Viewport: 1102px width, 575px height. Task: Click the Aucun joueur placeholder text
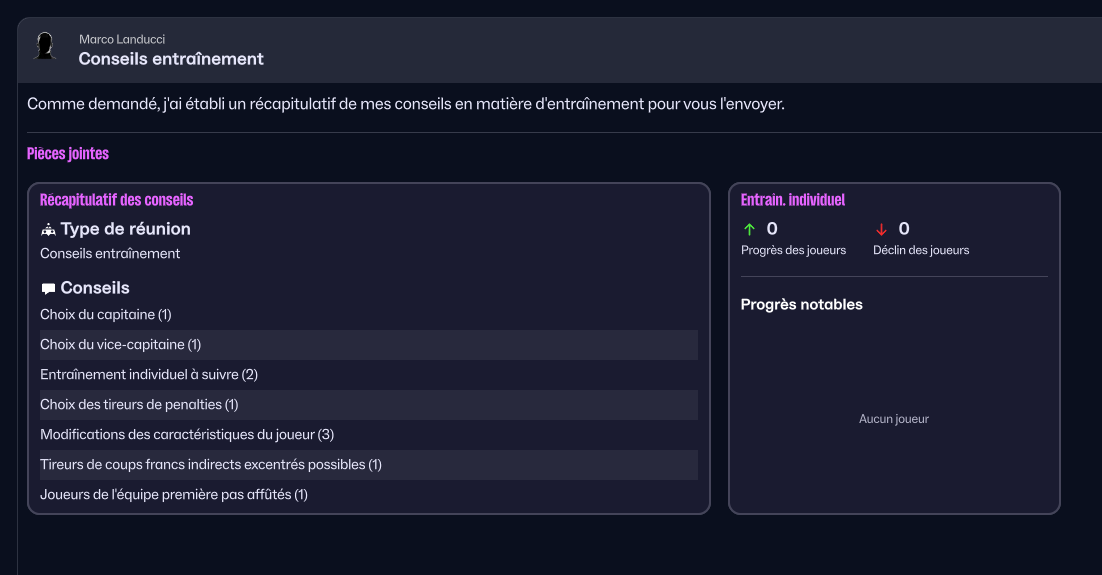pyautogui.click(x=893, y=419)
